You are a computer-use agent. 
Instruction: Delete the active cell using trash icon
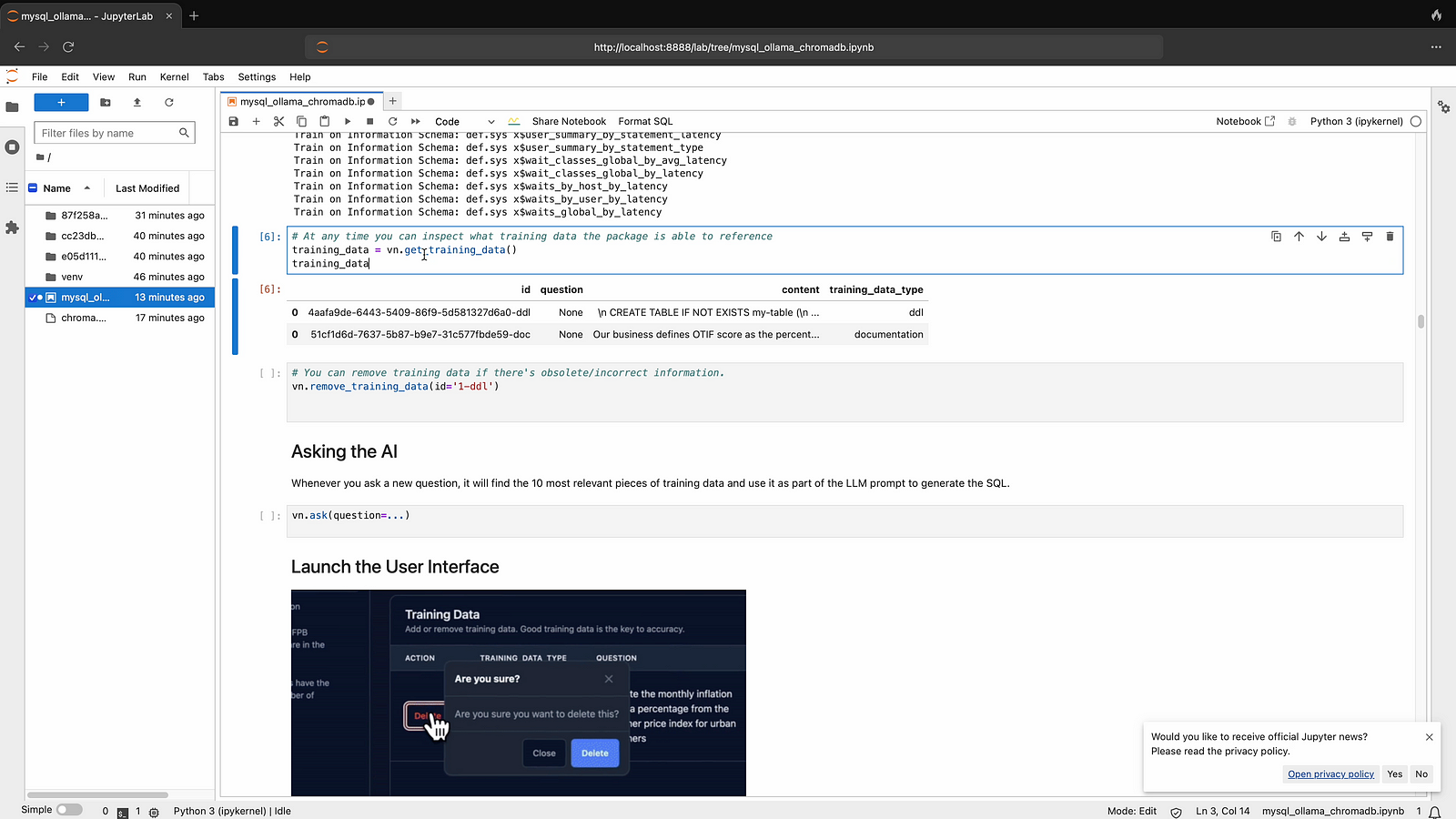point(1390,237)
